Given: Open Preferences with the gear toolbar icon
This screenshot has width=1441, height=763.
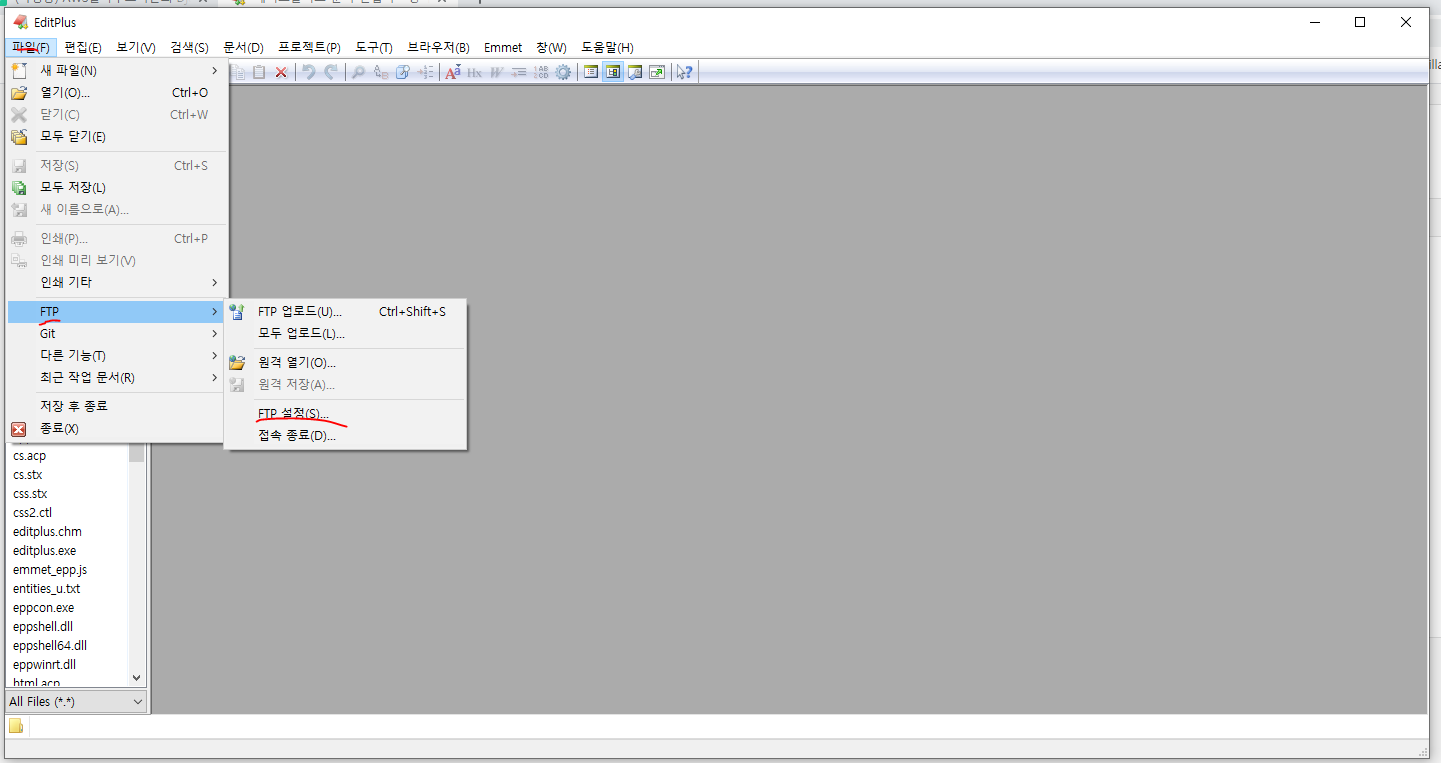Looking at the screenshot, I should (x=563, y=72).
